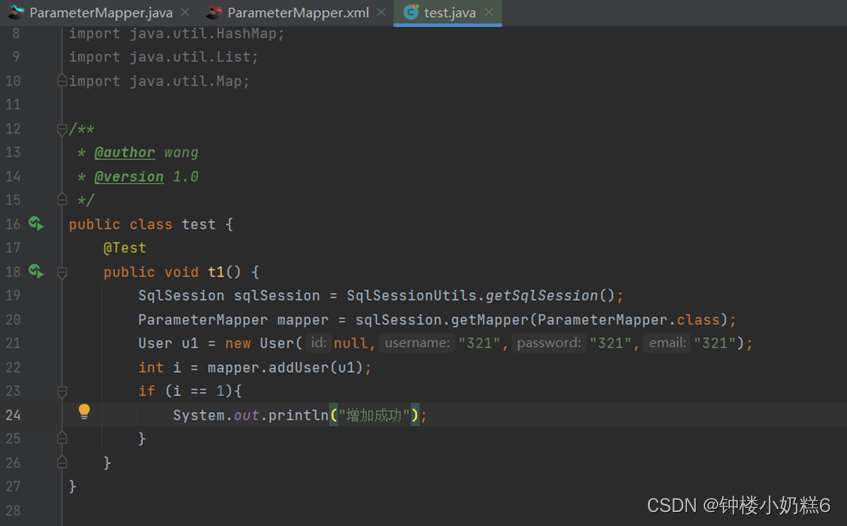Click the if keyword on line 23

pyautogui.click(x=146, y=391)
